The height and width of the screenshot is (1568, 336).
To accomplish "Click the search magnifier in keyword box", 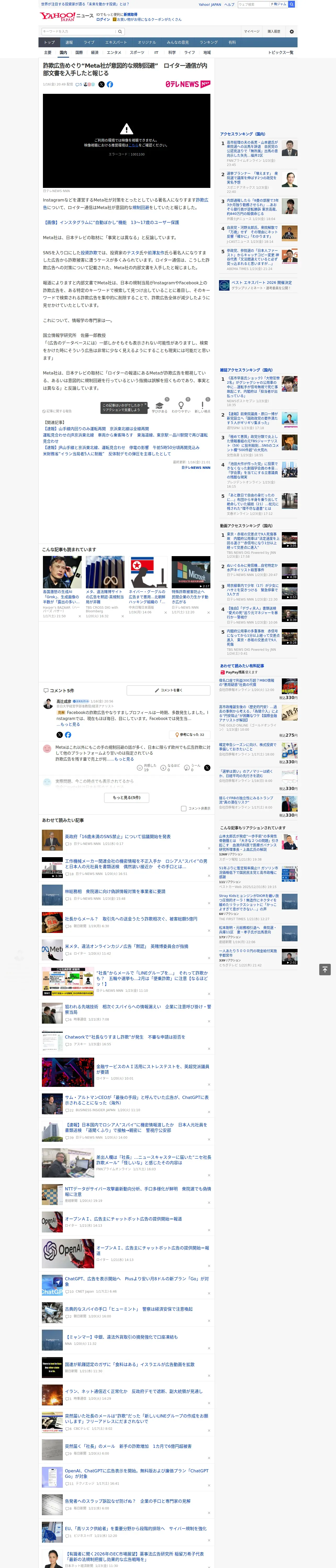I will tap(120, 32).
